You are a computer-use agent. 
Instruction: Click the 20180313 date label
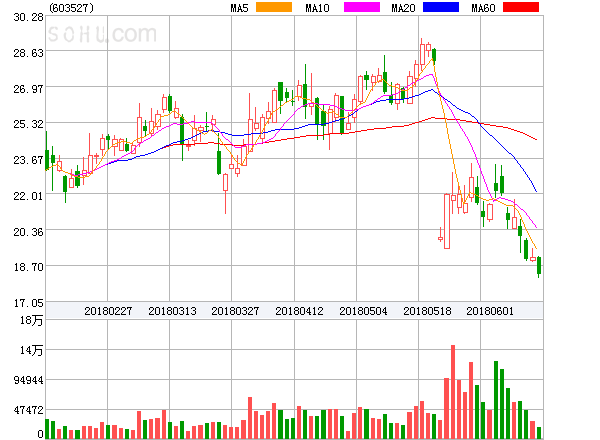tap(172, 311)
